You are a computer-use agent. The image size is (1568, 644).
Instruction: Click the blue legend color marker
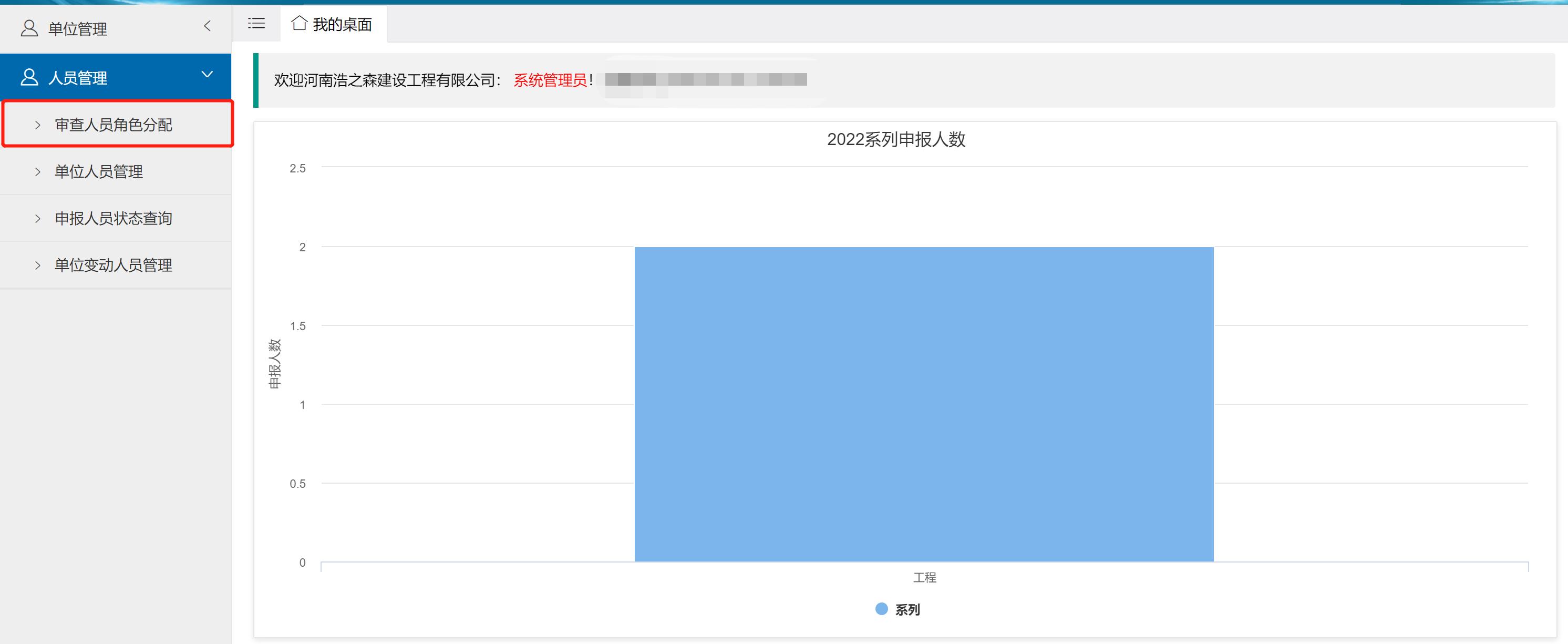coord(881,609)
